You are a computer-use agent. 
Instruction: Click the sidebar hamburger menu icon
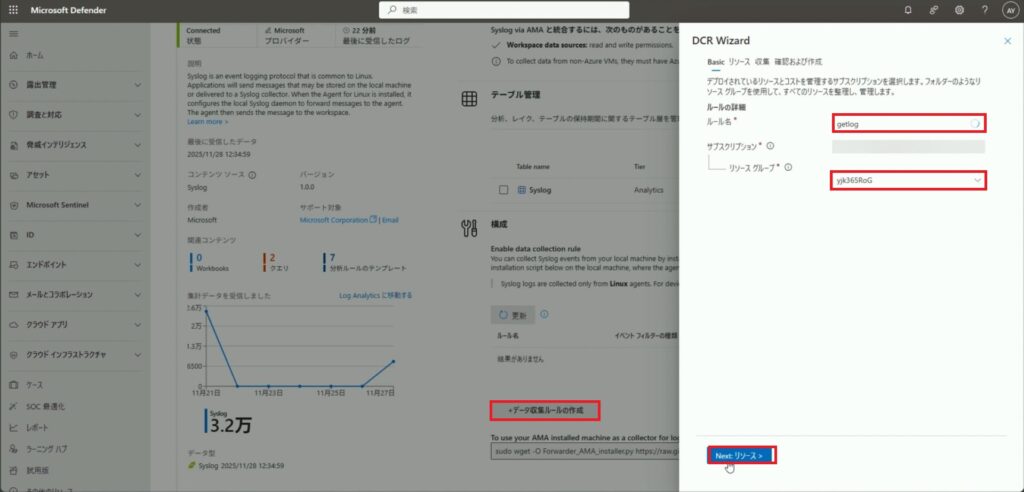coord(13,33)
